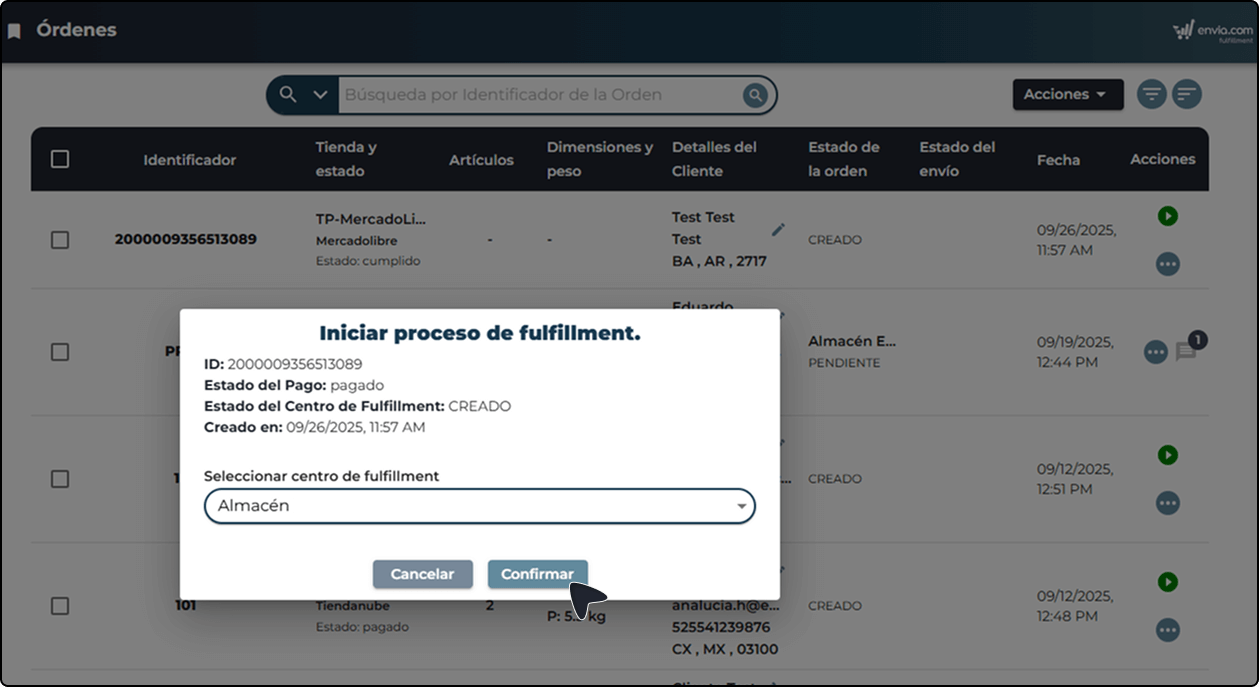This screenshot has height=687, width=1259.
Task: Edit client details with the pencil icon
Action: click(778, 229)
